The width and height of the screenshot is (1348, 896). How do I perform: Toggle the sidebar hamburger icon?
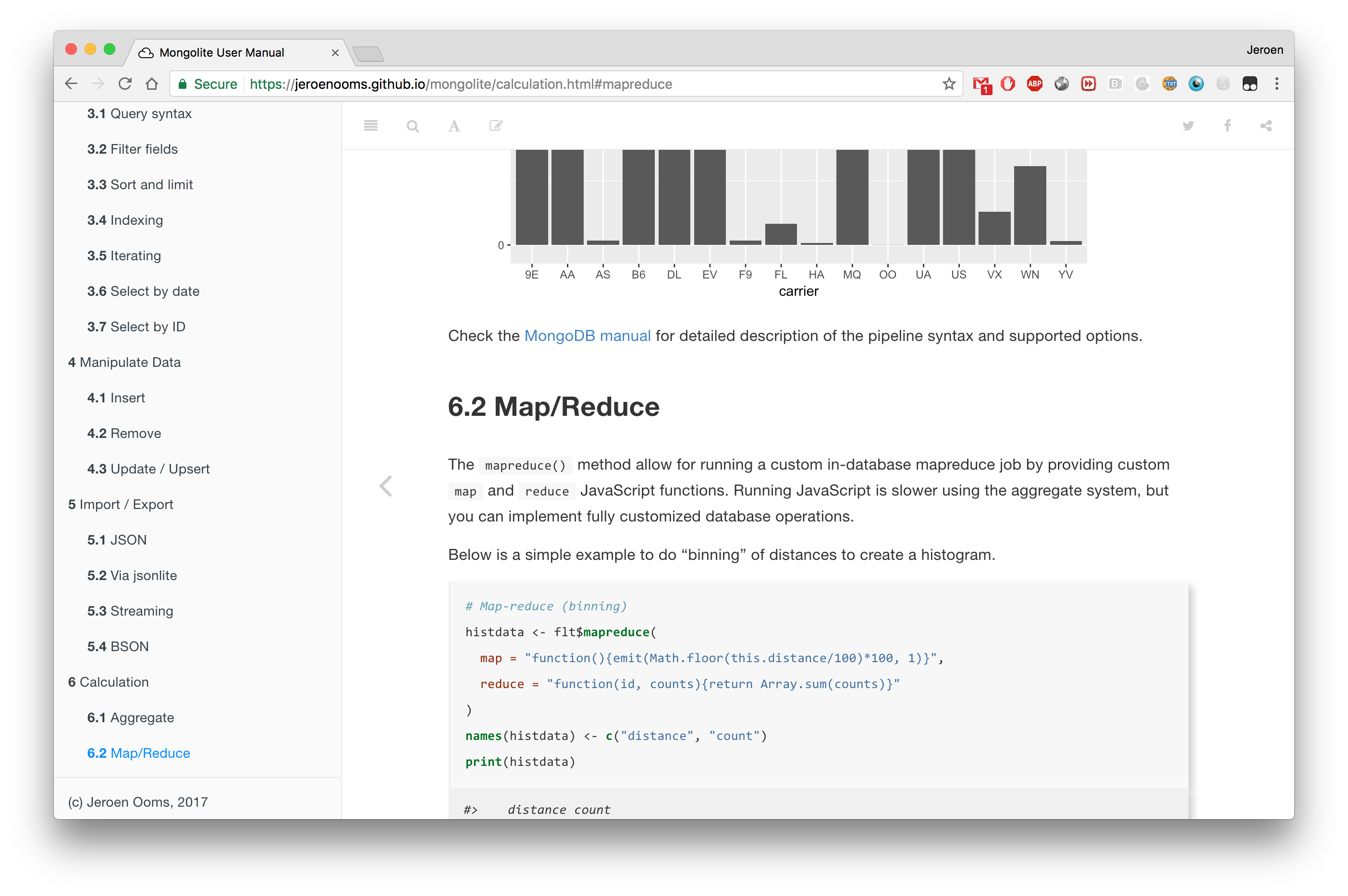370,126
